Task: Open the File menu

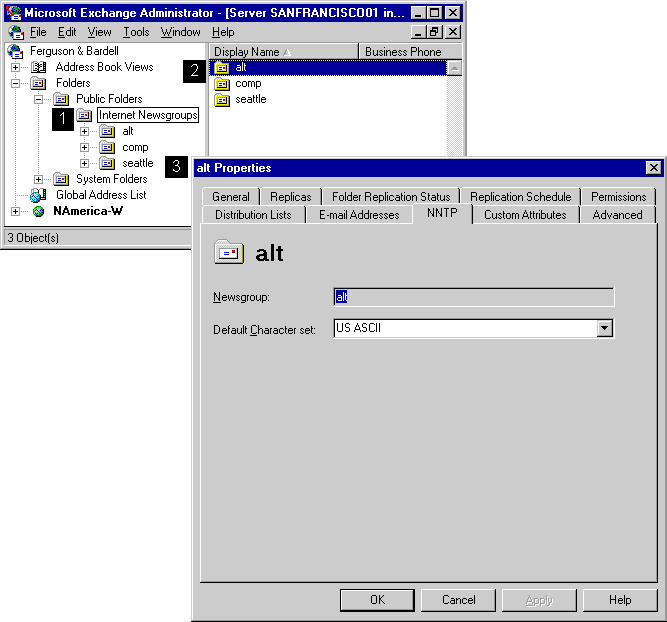Action: pos(38,32)
